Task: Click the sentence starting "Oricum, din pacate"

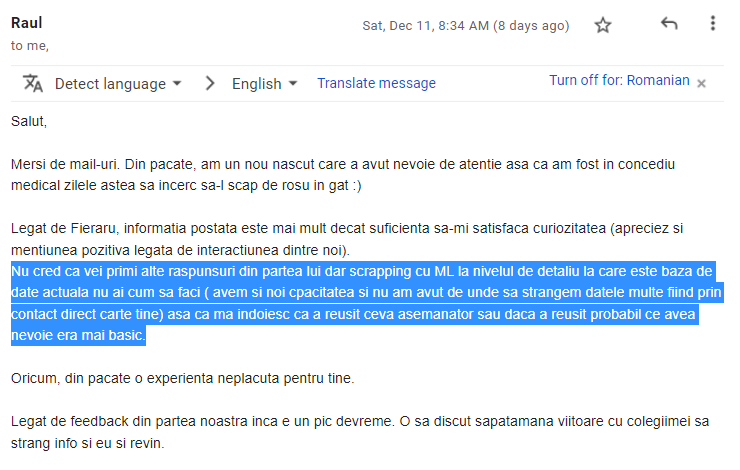Action: (x=182, y=378)
